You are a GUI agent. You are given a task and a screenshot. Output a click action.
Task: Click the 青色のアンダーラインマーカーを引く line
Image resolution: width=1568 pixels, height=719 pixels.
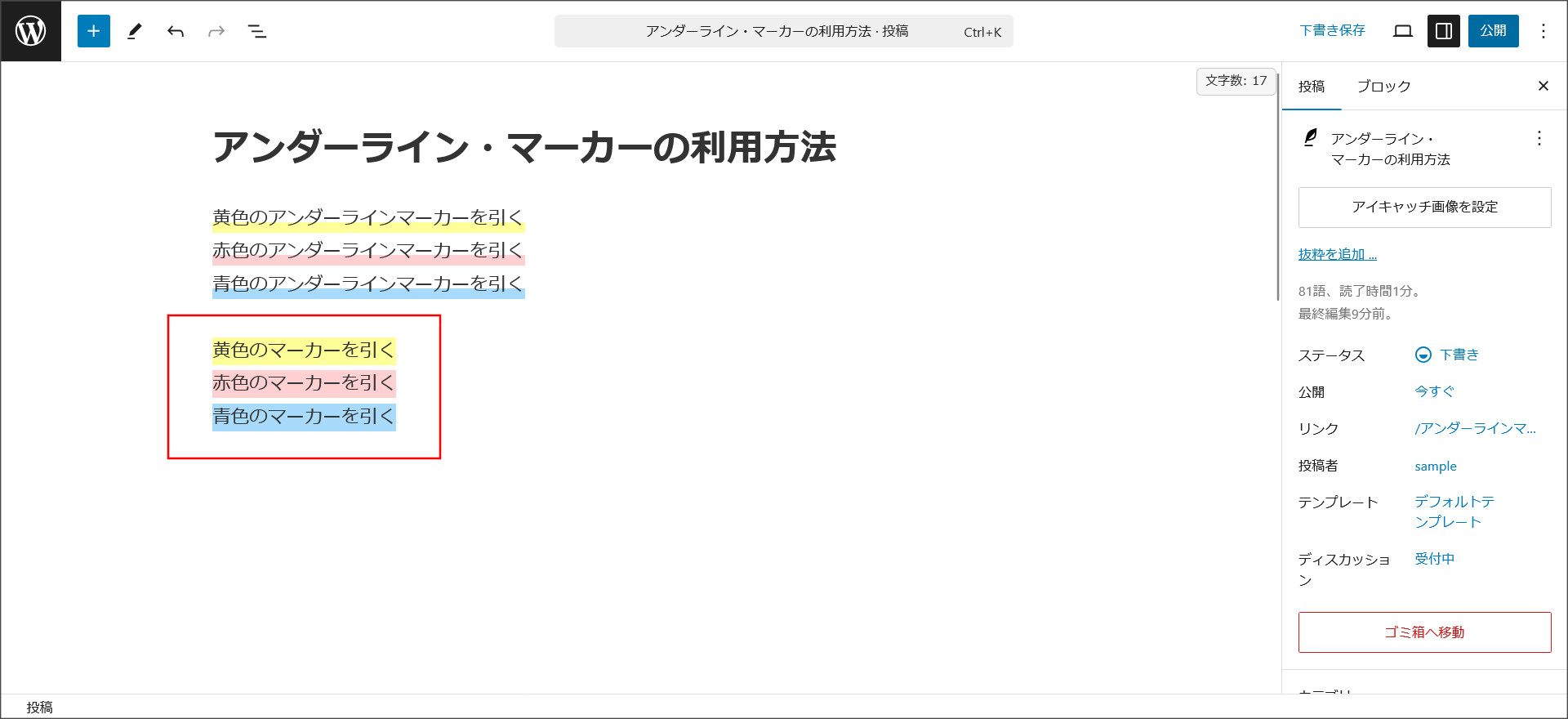click(368, 284)
